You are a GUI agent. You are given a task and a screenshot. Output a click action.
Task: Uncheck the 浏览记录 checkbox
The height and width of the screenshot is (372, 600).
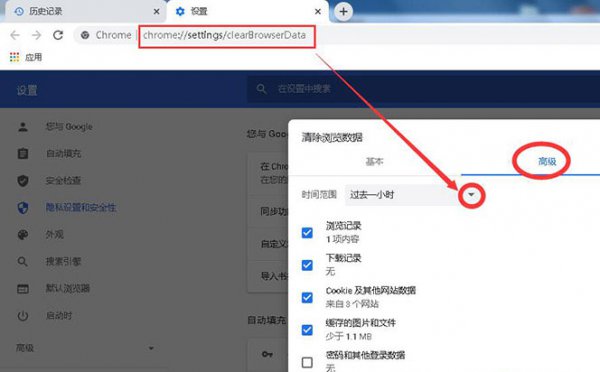coord(307,233)
